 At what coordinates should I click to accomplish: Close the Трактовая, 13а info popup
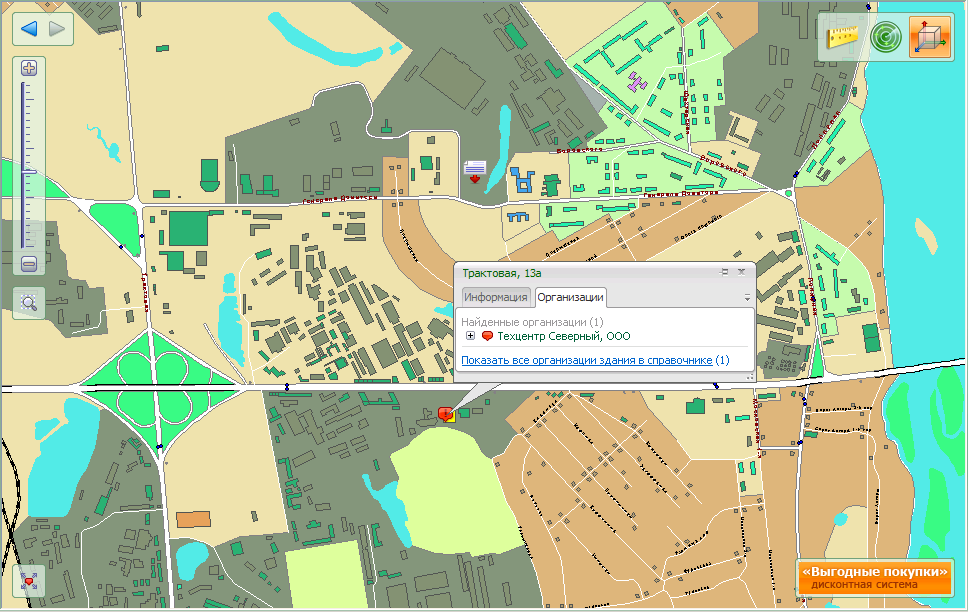coord(741,271)
